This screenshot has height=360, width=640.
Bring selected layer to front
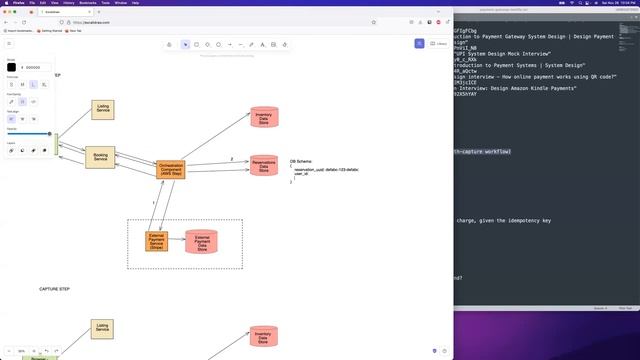(x=44, y=151)
